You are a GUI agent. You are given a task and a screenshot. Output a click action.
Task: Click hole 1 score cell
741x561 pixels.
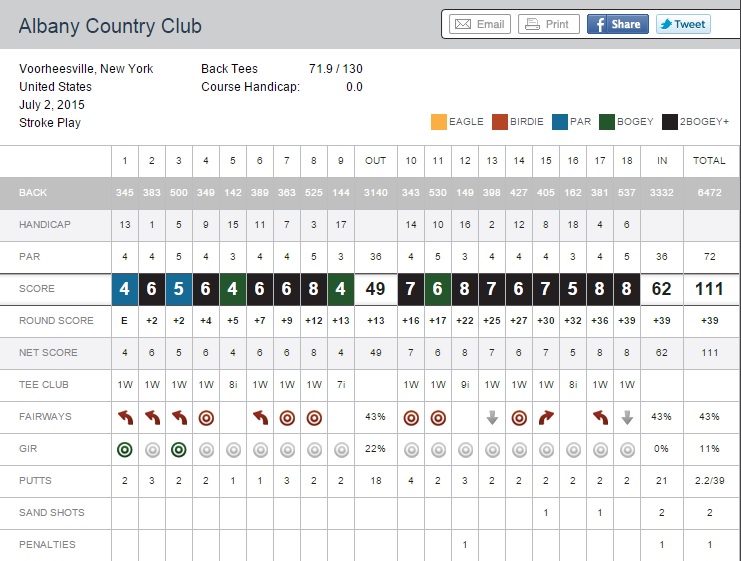pos(125,289)
